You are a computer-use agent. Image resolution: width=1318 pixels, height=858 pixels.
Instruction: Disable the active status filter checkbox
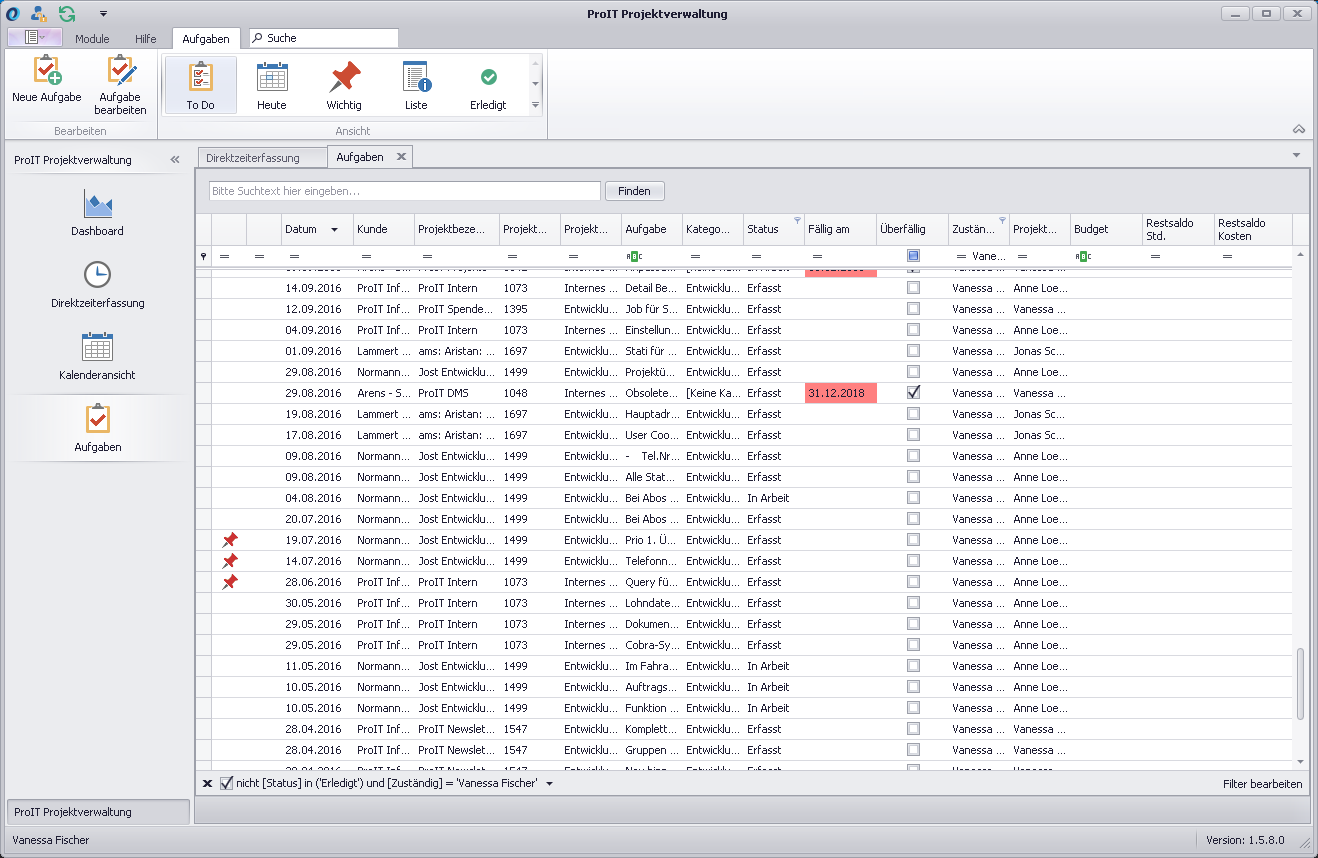(226, 783)
